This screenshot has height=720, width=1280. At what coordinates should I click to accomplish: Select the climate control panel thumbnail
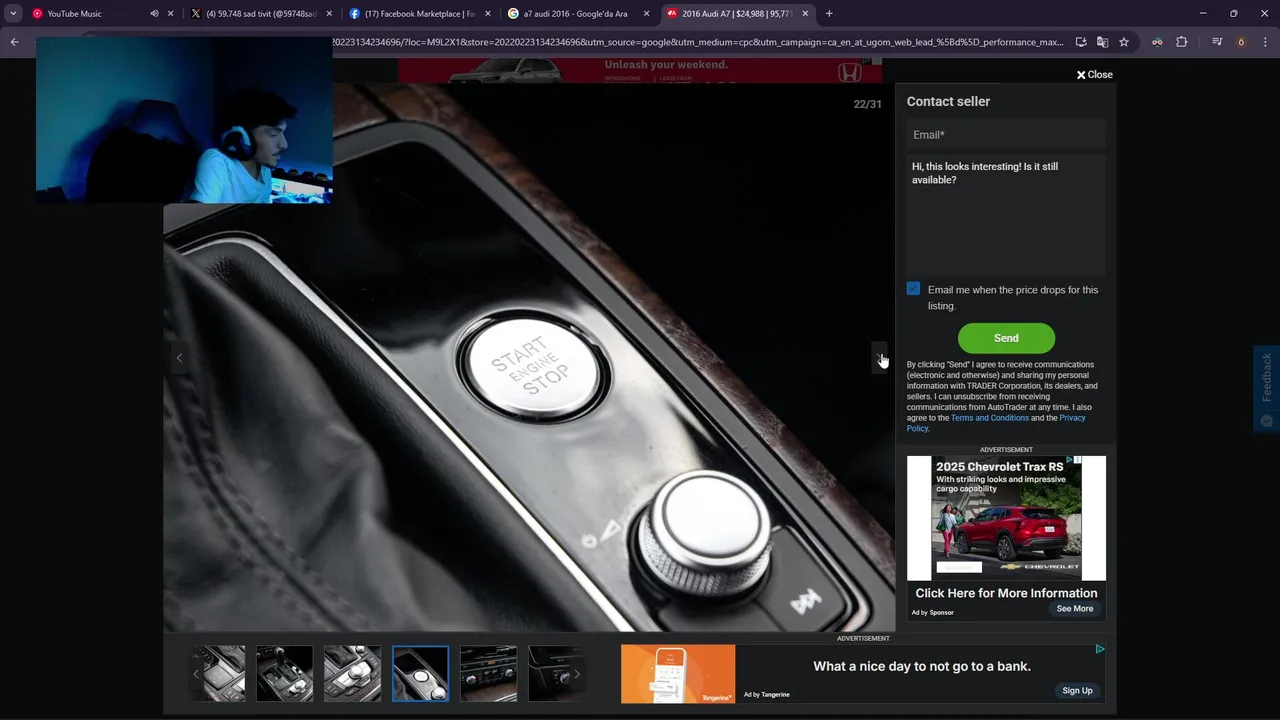[x=488, y=673]
